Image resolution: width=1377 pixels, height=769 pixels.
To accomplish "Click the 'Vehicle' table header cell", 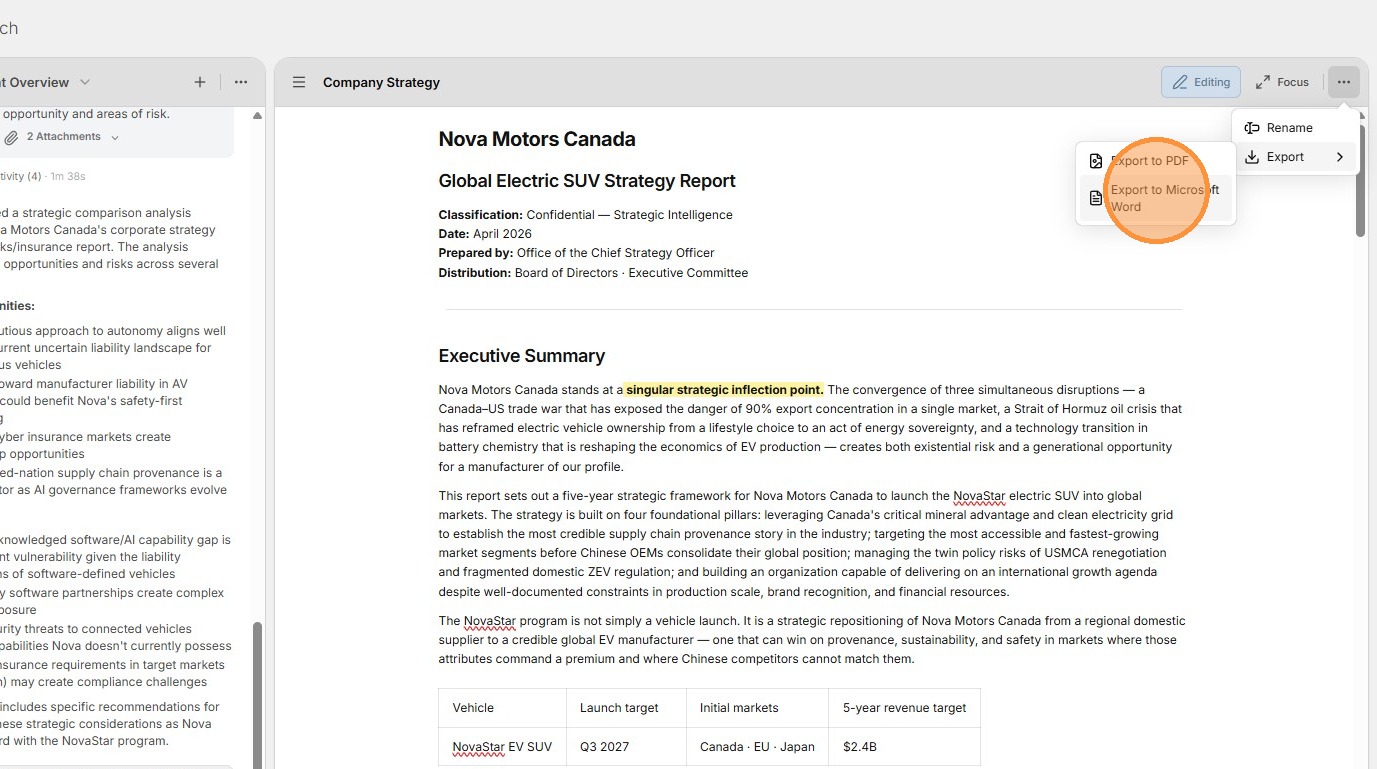I will [x=503, y=708].
